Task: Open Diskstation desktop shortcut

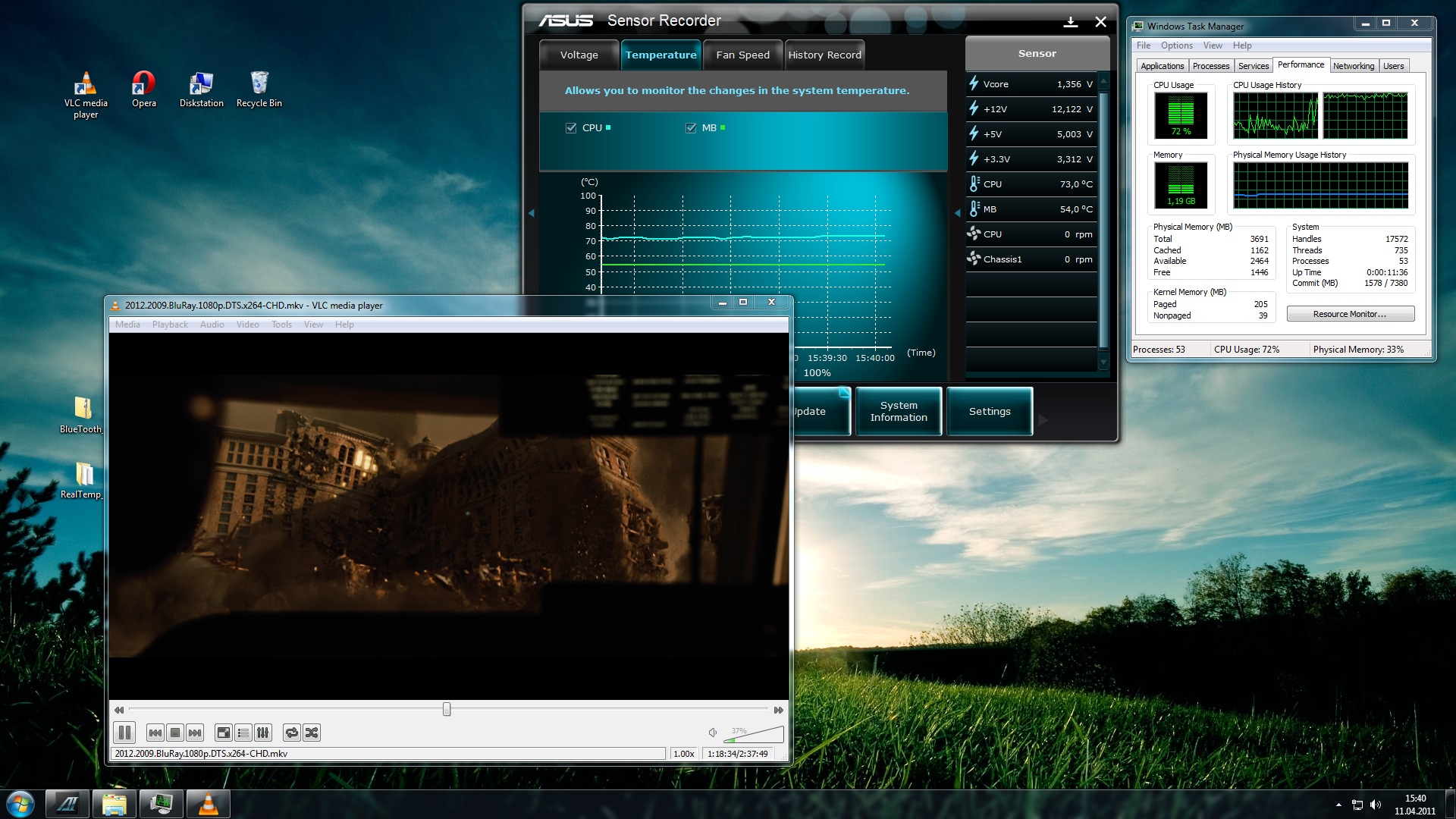Action: pyautogui.click(x=201, y=89)
